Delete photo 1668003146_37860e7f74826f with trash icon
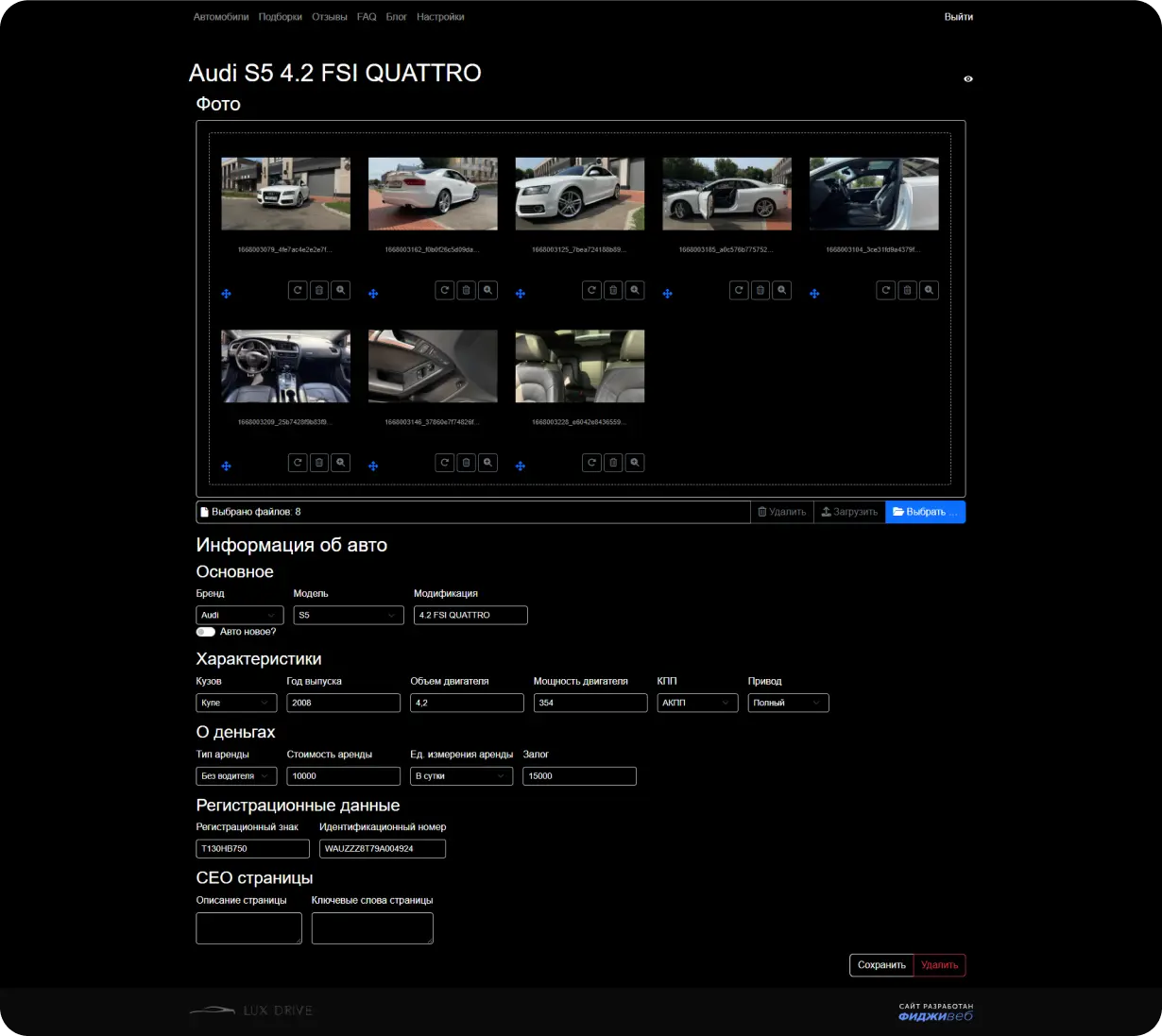1162x1036 pixels. pos(467,463)
